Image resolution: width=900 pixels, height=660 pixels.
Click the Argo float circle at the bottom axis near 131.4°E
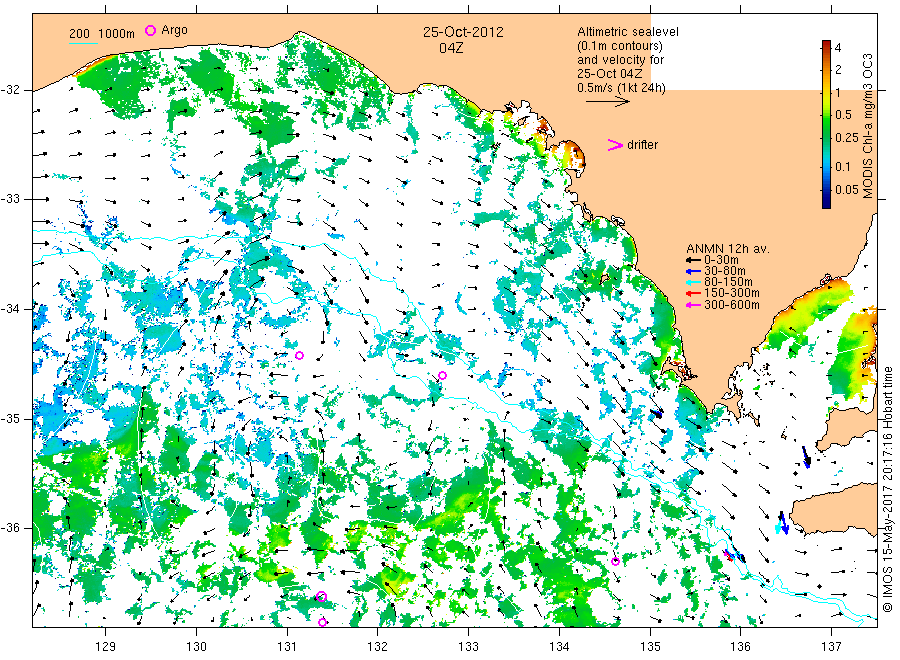coord(322,622)
